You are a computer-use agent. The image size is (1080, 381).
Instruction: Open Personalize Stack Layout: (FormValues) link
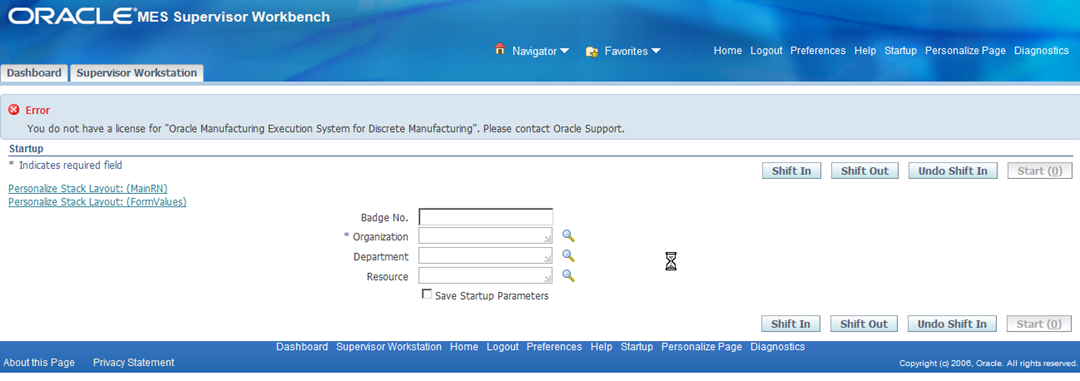(97, 202)
